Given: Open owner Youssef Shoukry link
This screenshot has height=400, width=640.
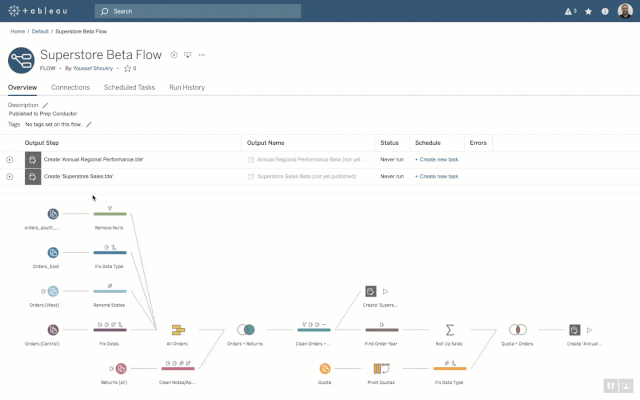Looking at the screenshot, I should tap(93, 68).
